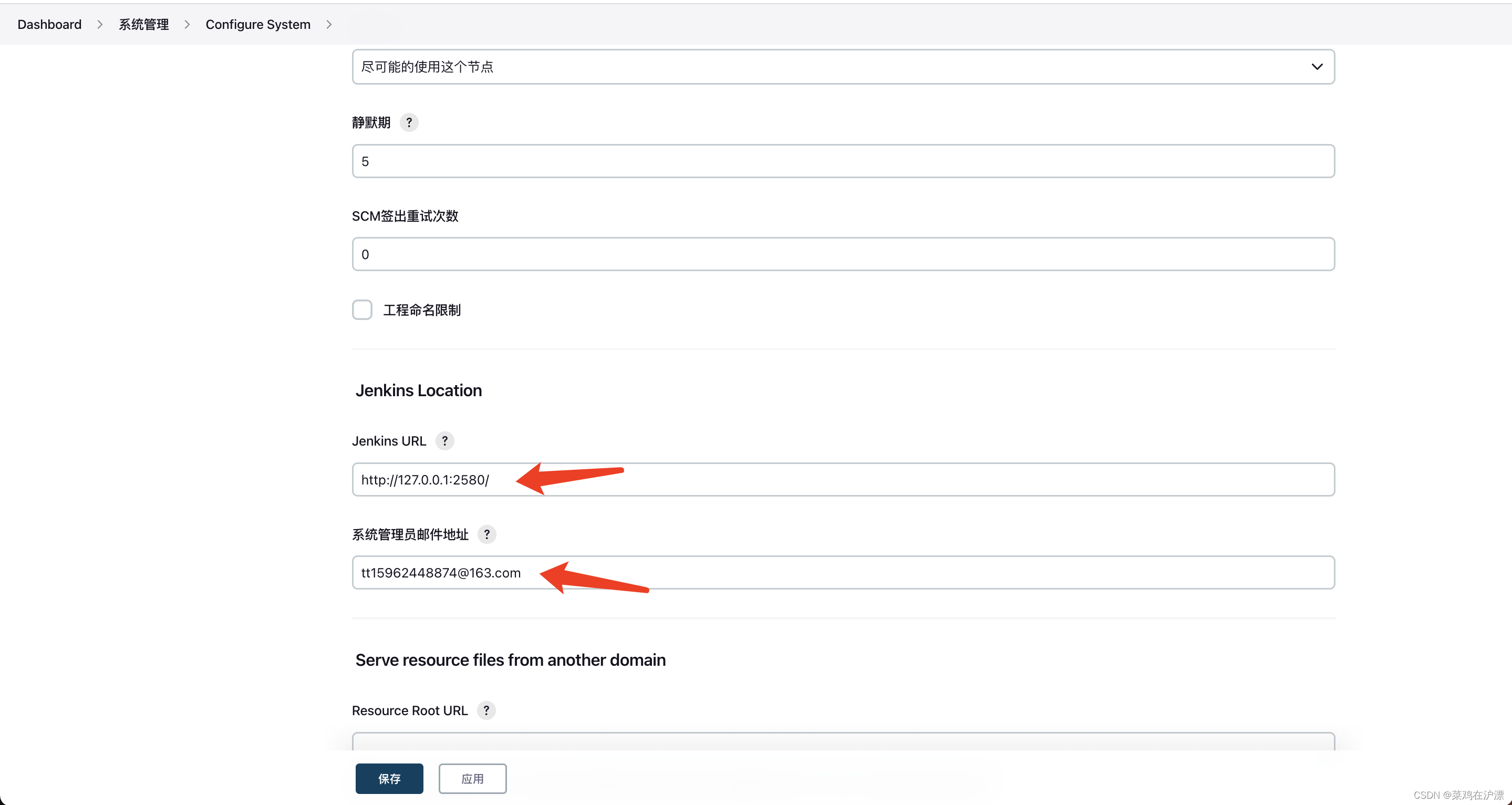1512x805 pixels.
Task: Click help icon beside Resource Root URL
Action: (486, 710)
